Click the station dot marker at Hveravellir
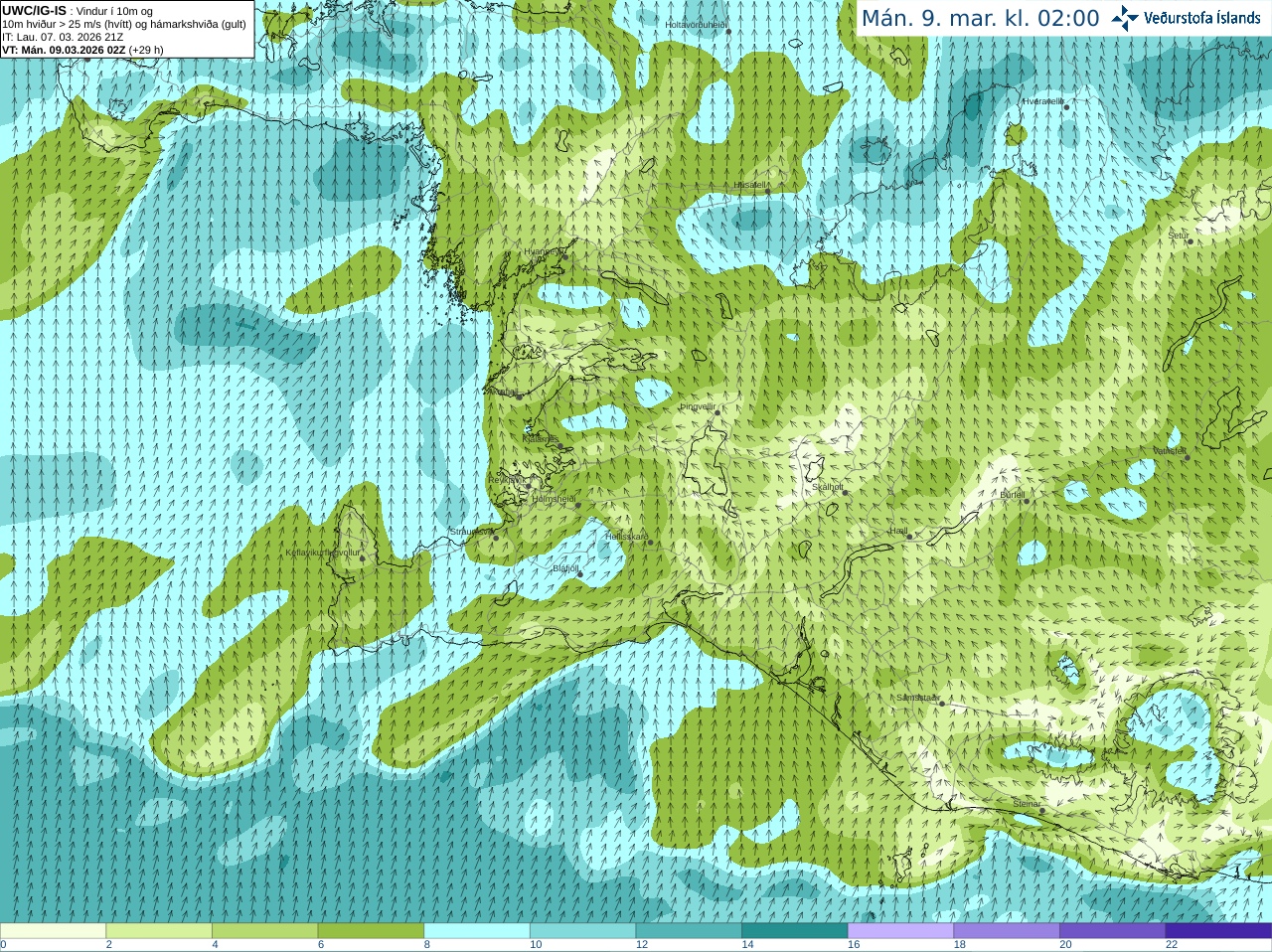The height and width of the screenshot is (952, 1272). tap(1066, 106)
